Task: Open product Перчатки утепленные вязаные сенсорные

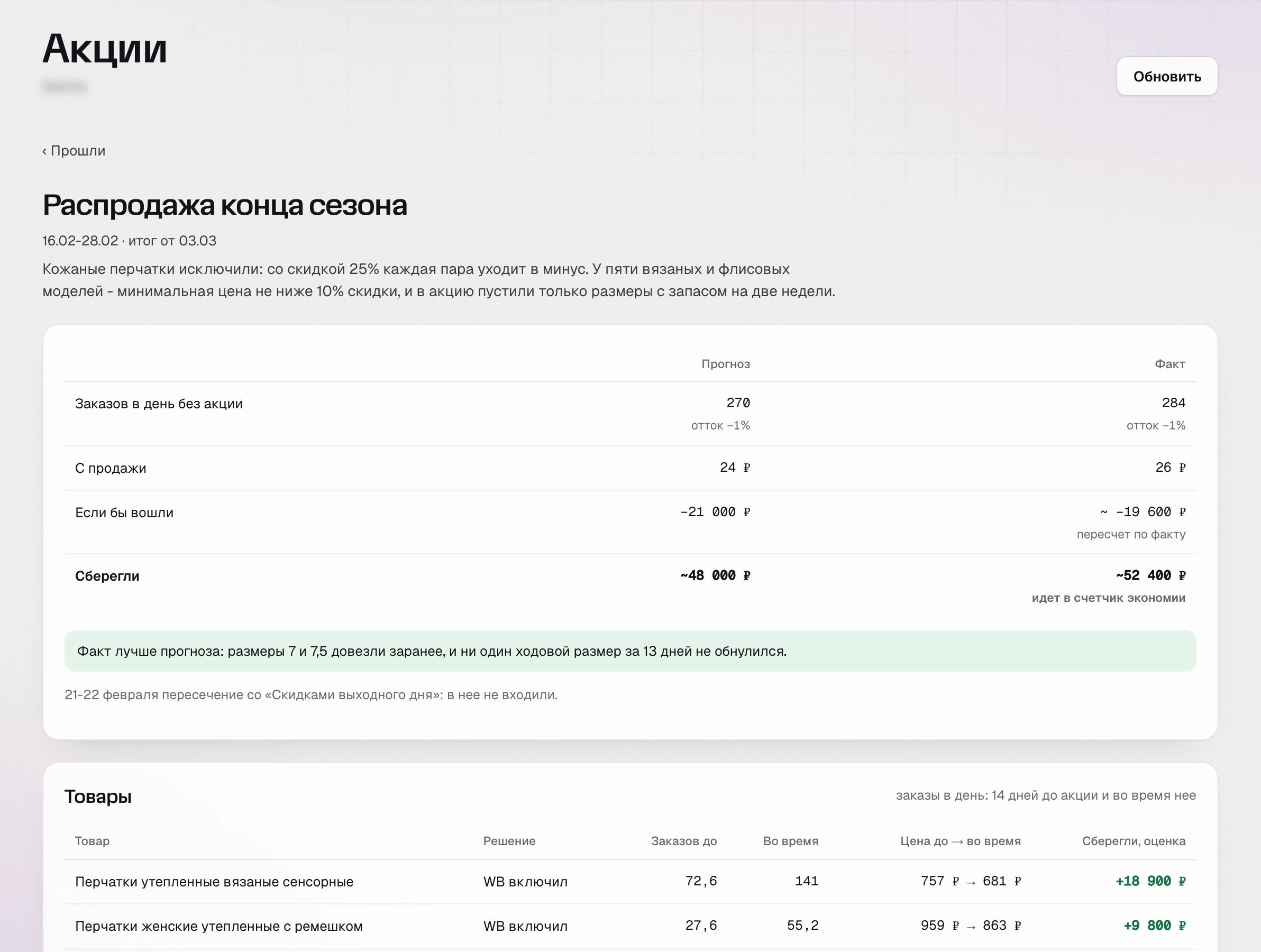Action: click(214, 882)
